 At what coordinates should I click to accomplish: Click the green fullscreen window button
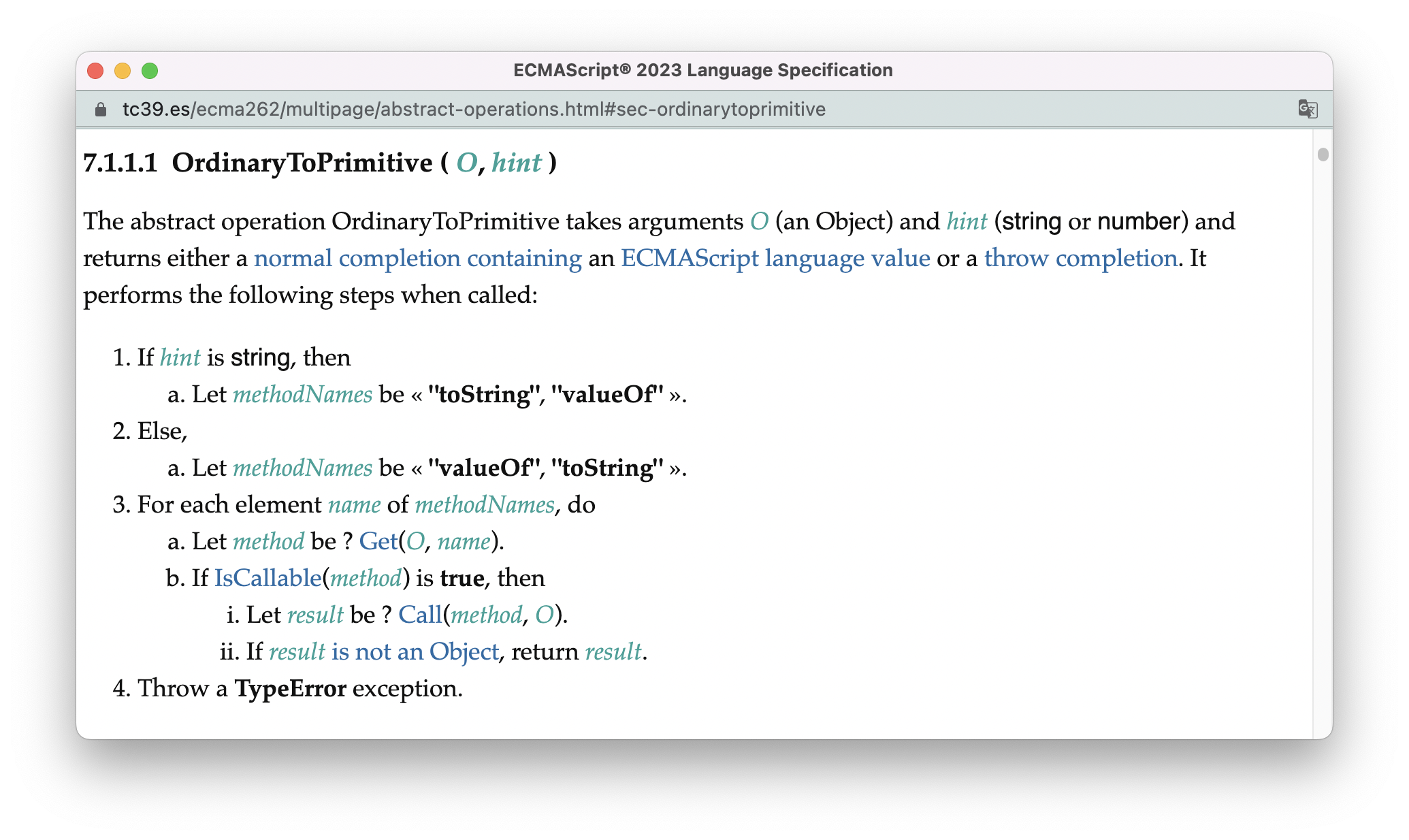pos(150,71)
